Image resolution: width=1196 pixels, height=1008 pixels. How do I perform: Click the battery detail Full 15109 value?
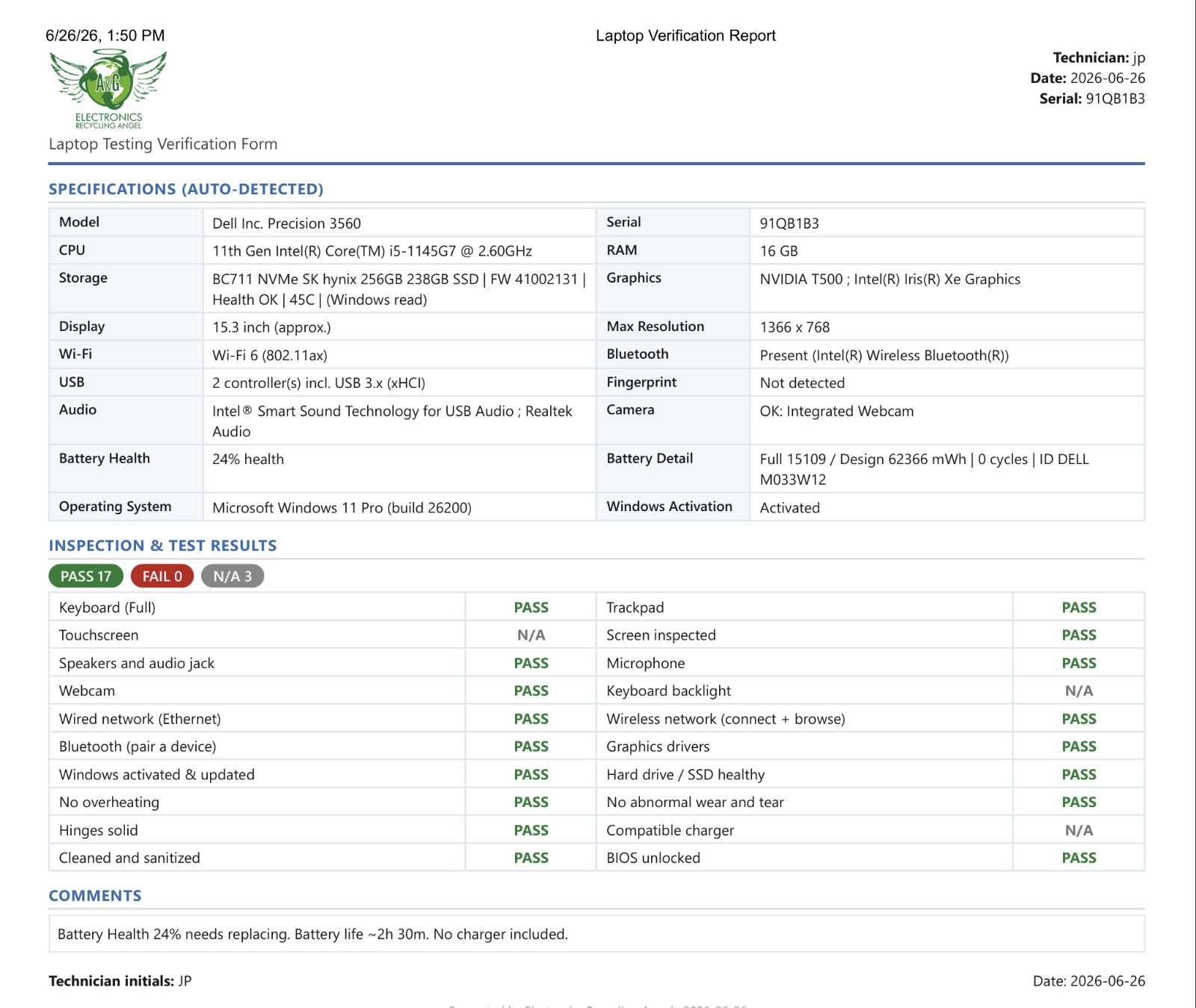tap(924, 469)
